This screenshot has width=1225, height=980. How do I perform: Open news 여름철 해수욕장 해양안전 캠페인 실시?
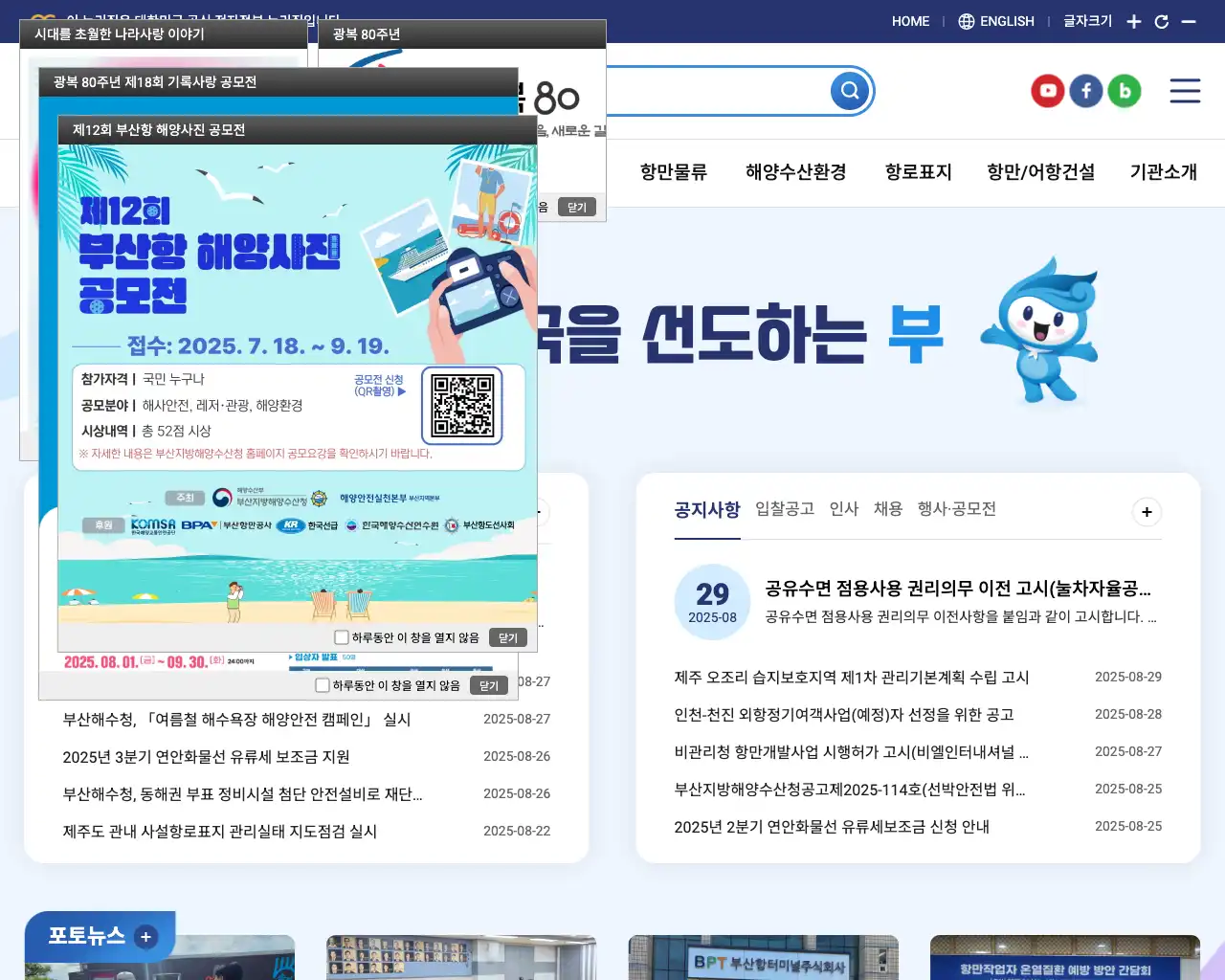pyautogui.click(x=237, y=720)
